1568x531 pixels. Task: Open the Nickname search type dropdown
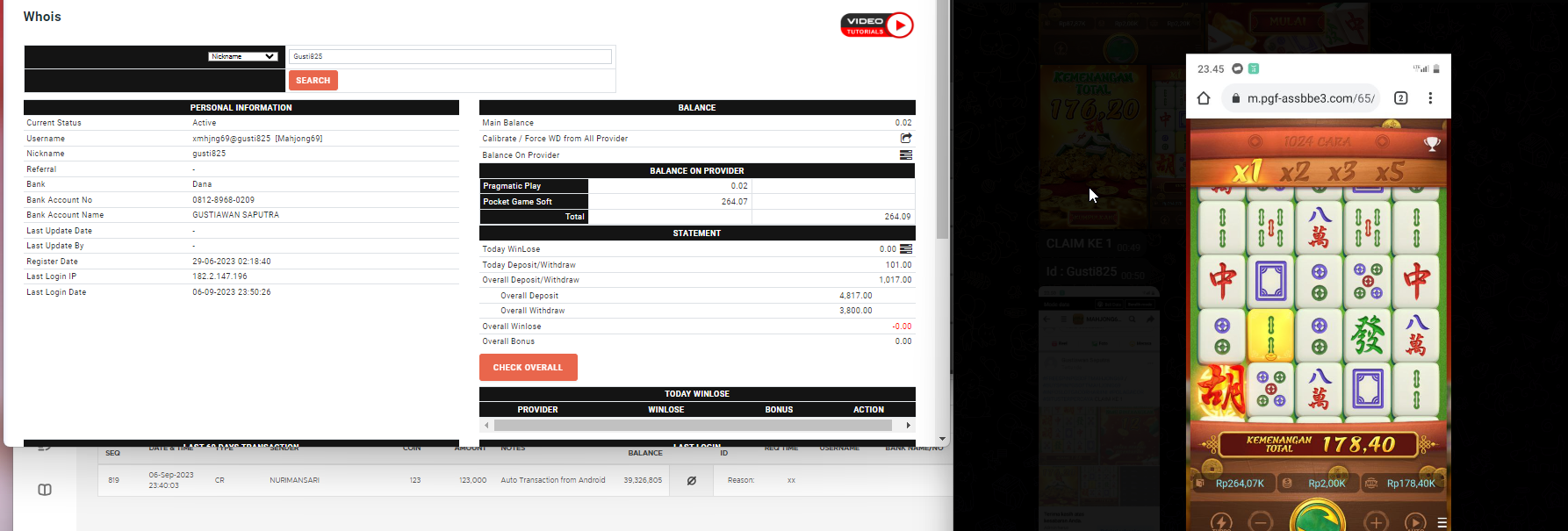pos(243,56)
